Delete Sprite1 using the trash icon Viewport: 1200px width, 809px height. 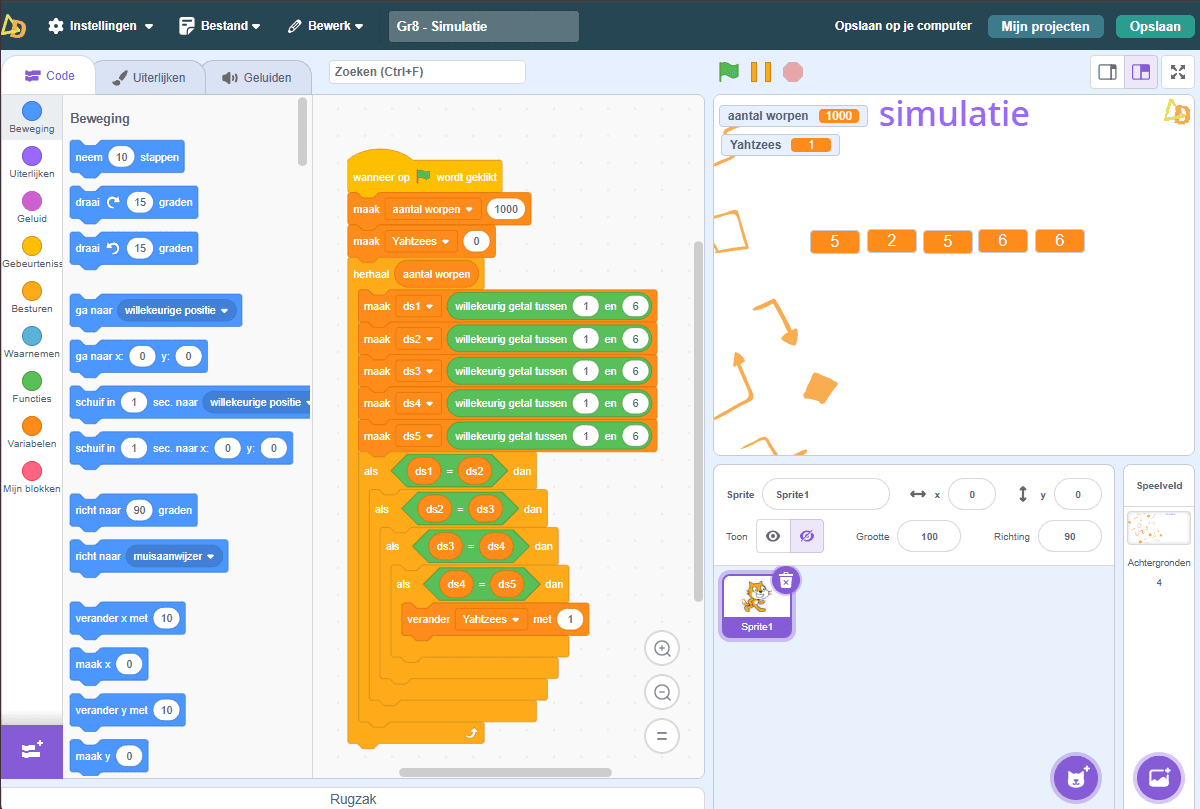tap(786, 580)
